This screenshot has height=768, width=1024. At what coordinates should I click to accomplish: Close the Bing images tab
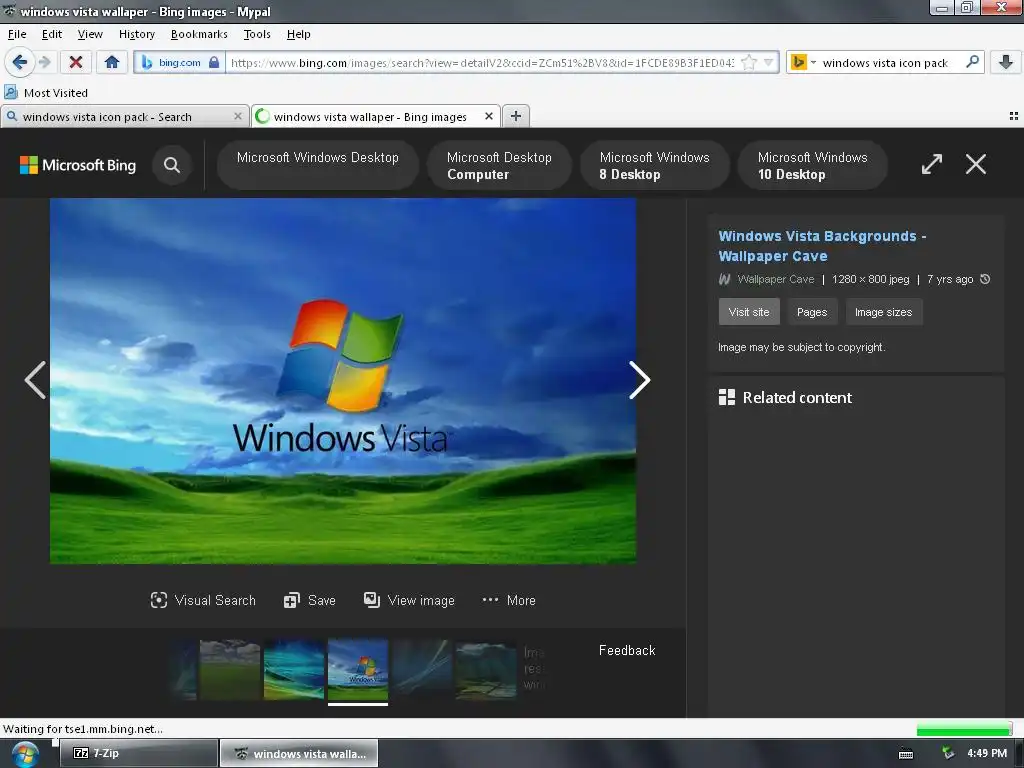(x=488, y=116)
